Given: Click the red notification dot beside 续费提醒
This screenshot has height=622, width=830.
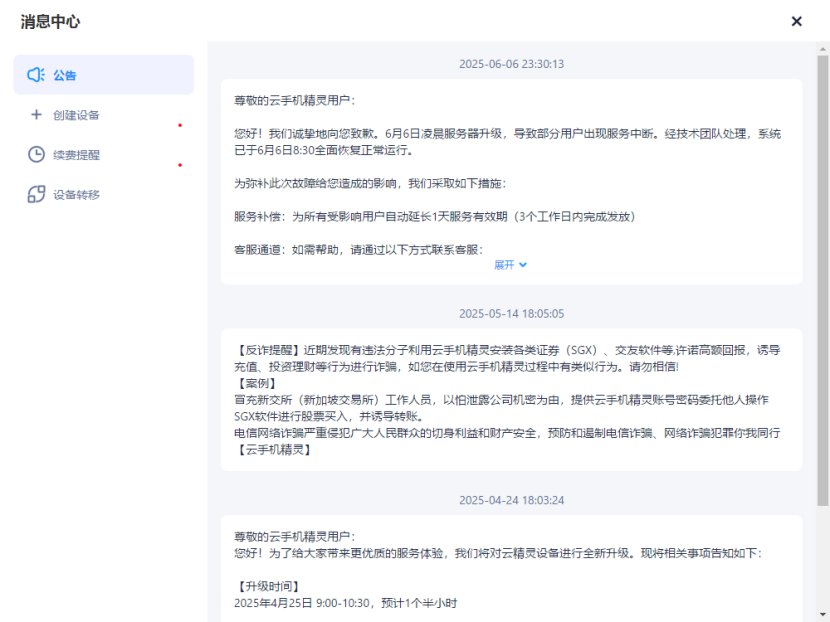Looking at the screenshot, I should tap(180, 165).
